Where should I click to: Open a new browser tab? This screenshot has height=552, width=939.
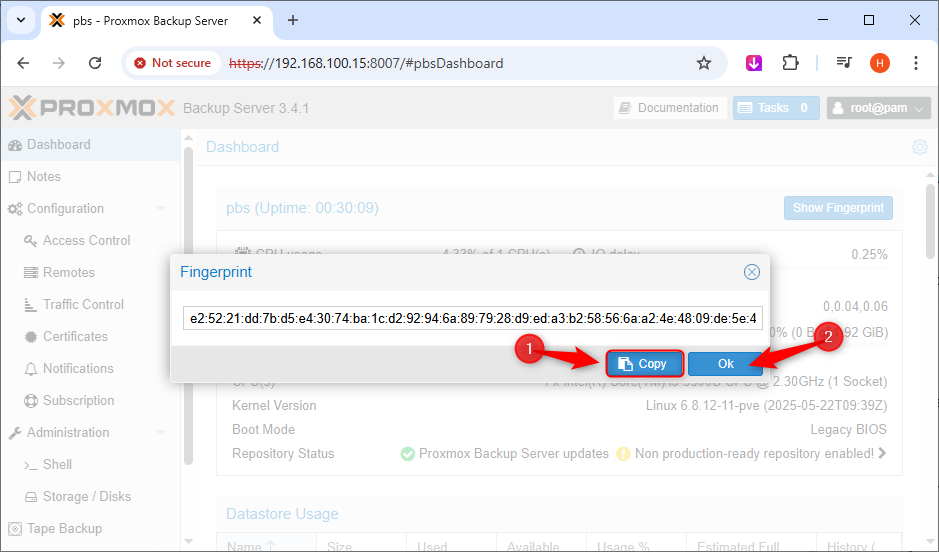pos(292,20)
